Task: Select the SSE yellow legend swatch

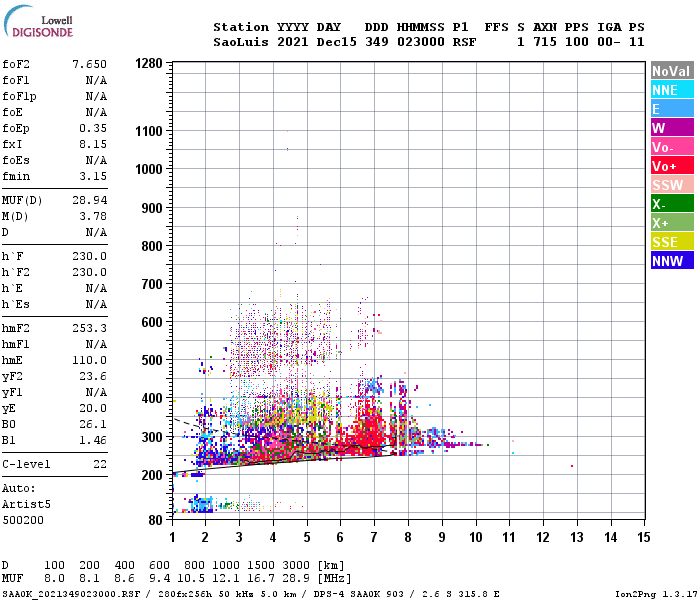Action: click(672, 242)
